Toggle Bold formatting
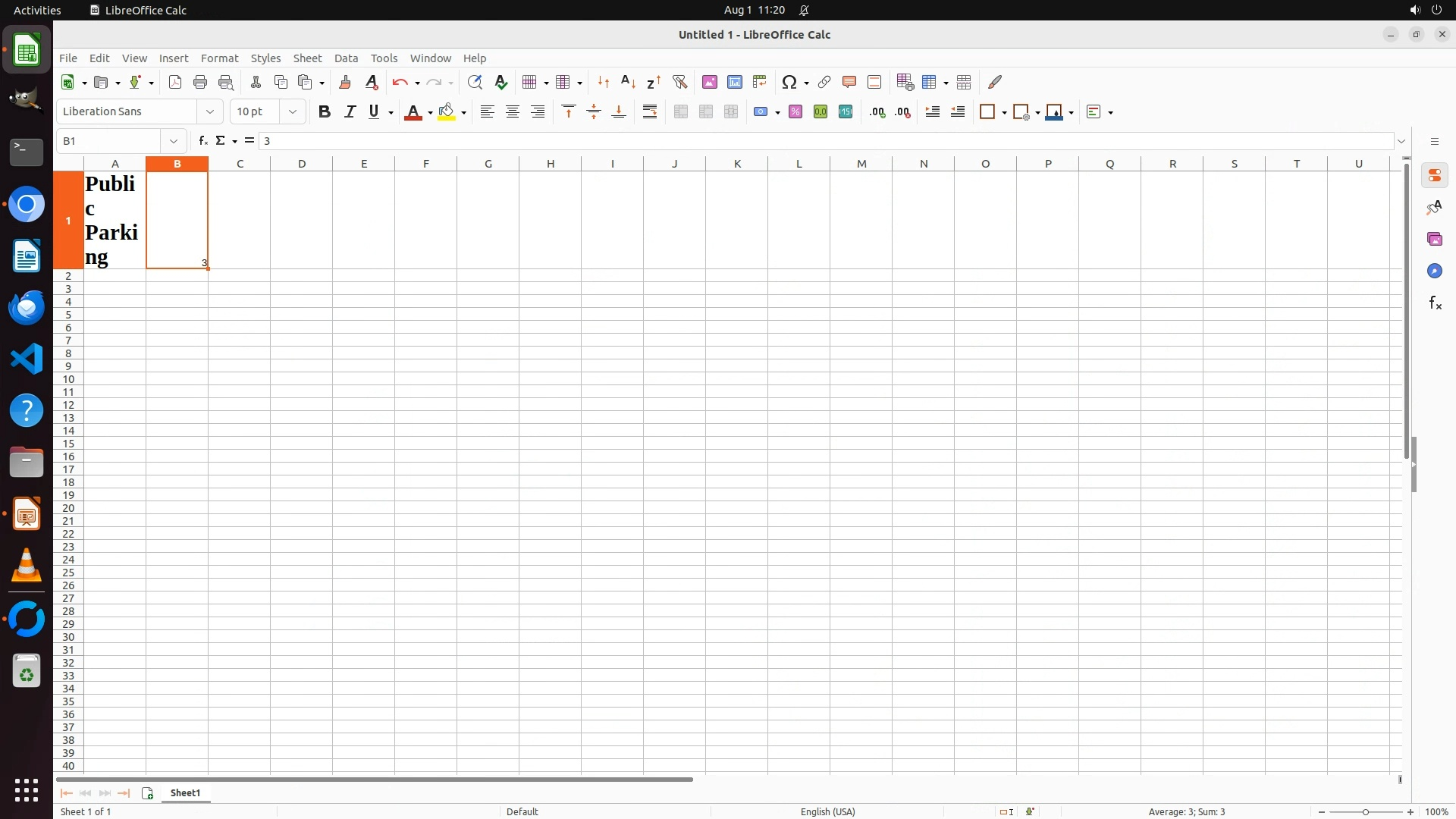 click(x=325, y=112)
